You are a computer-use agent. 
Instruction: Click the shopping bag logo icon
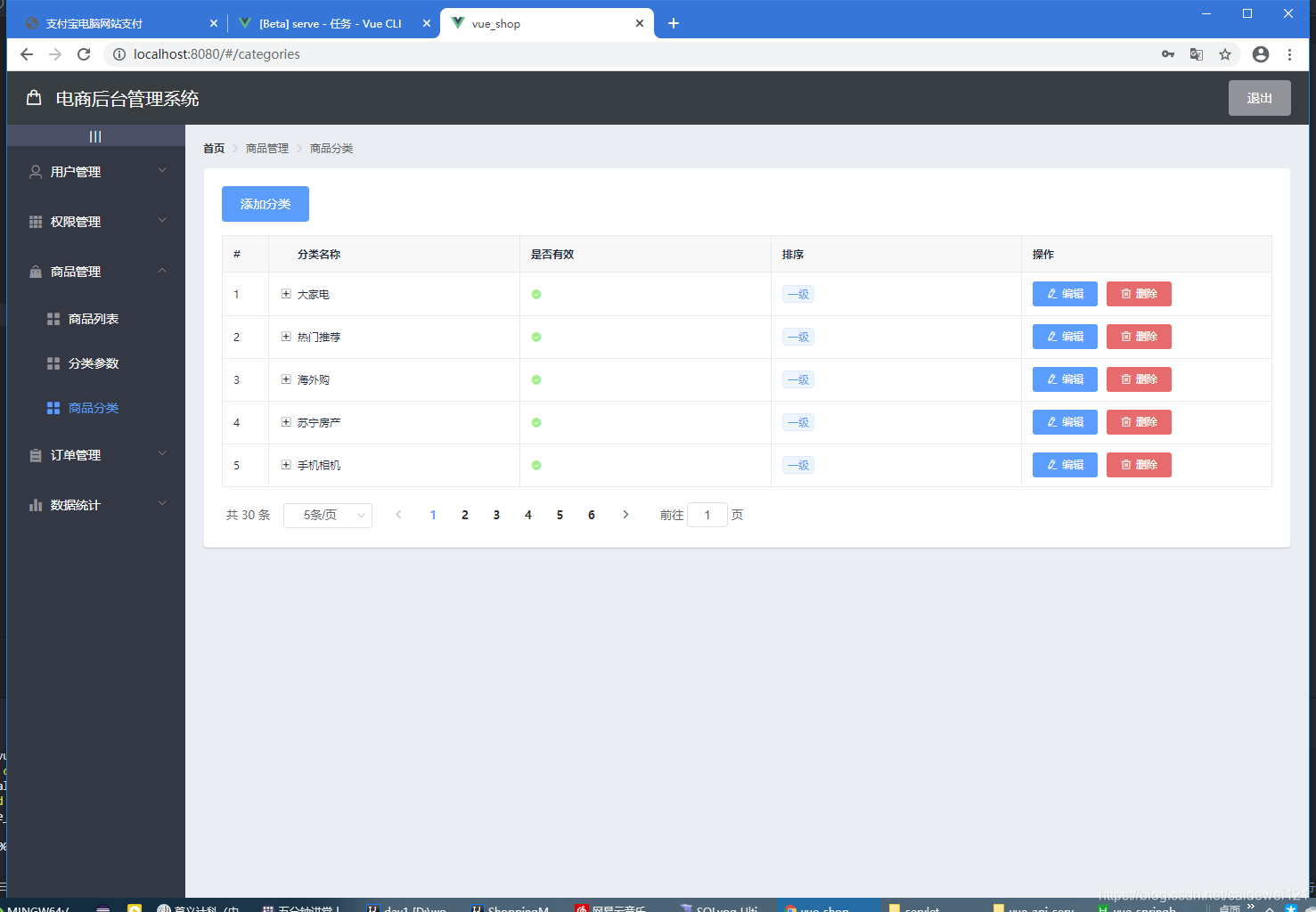tap(34, 98)
